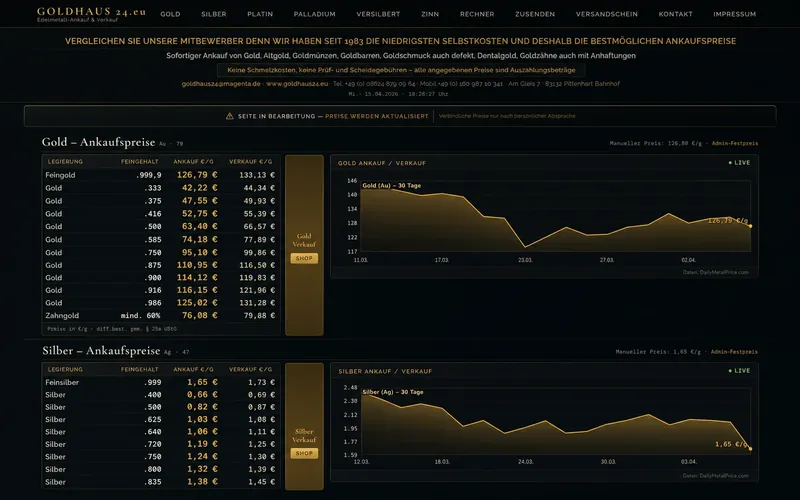800x500 pixels.
Task: Open Admin-Festpreis link in the Gold section
Action: tap(735, 143)
